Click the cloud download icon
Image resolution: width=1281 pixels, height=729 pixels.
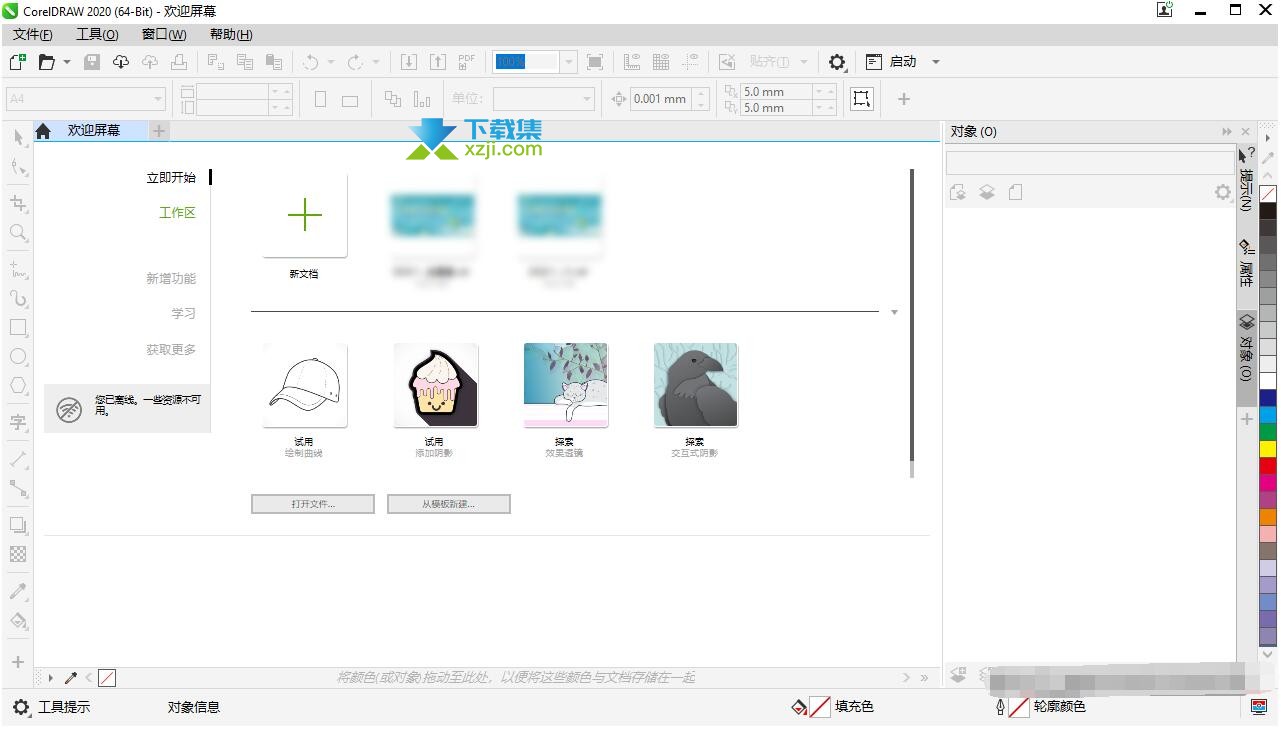tap(121, 62)
